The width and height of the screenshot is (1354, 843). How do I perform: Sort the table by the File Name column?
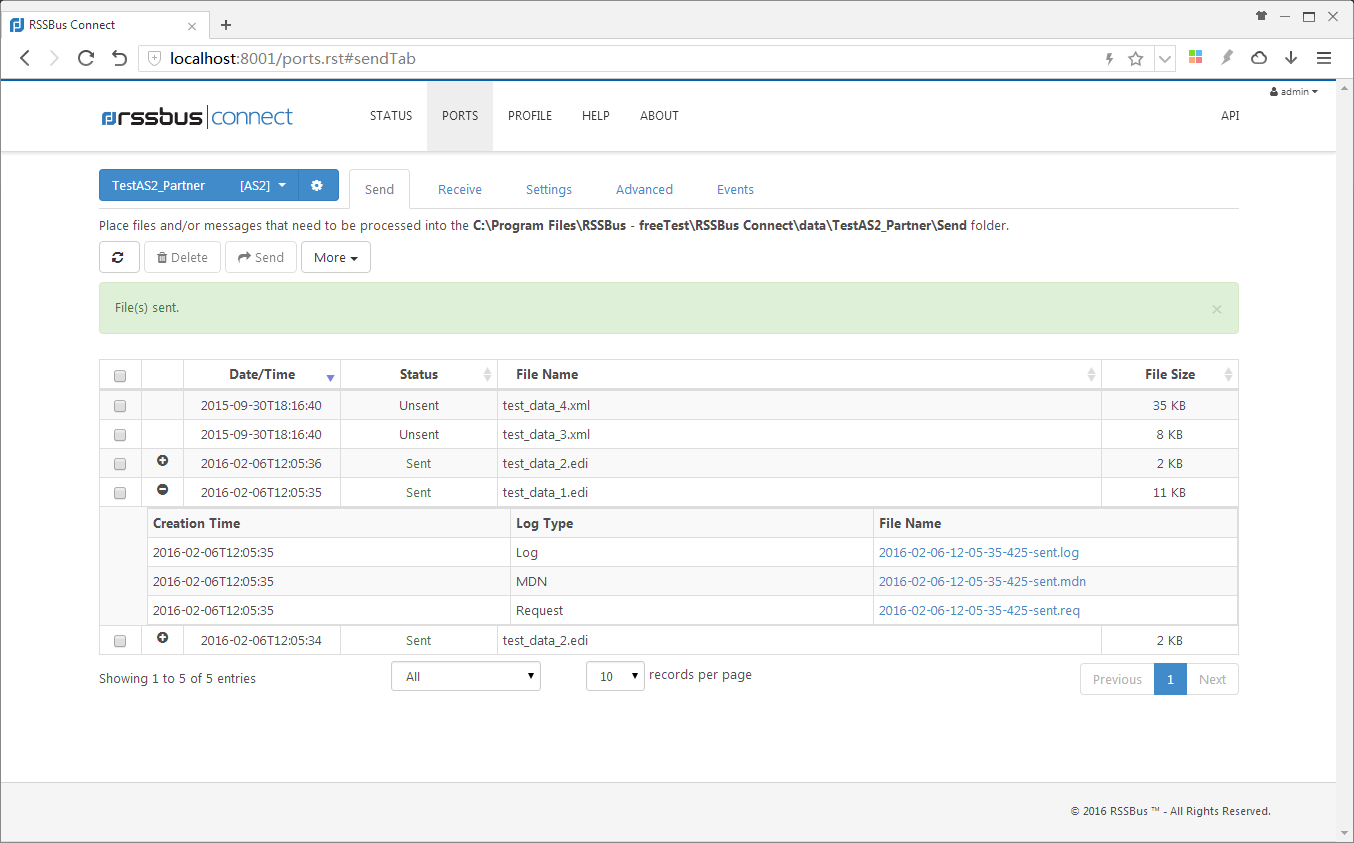click(799, 374)
